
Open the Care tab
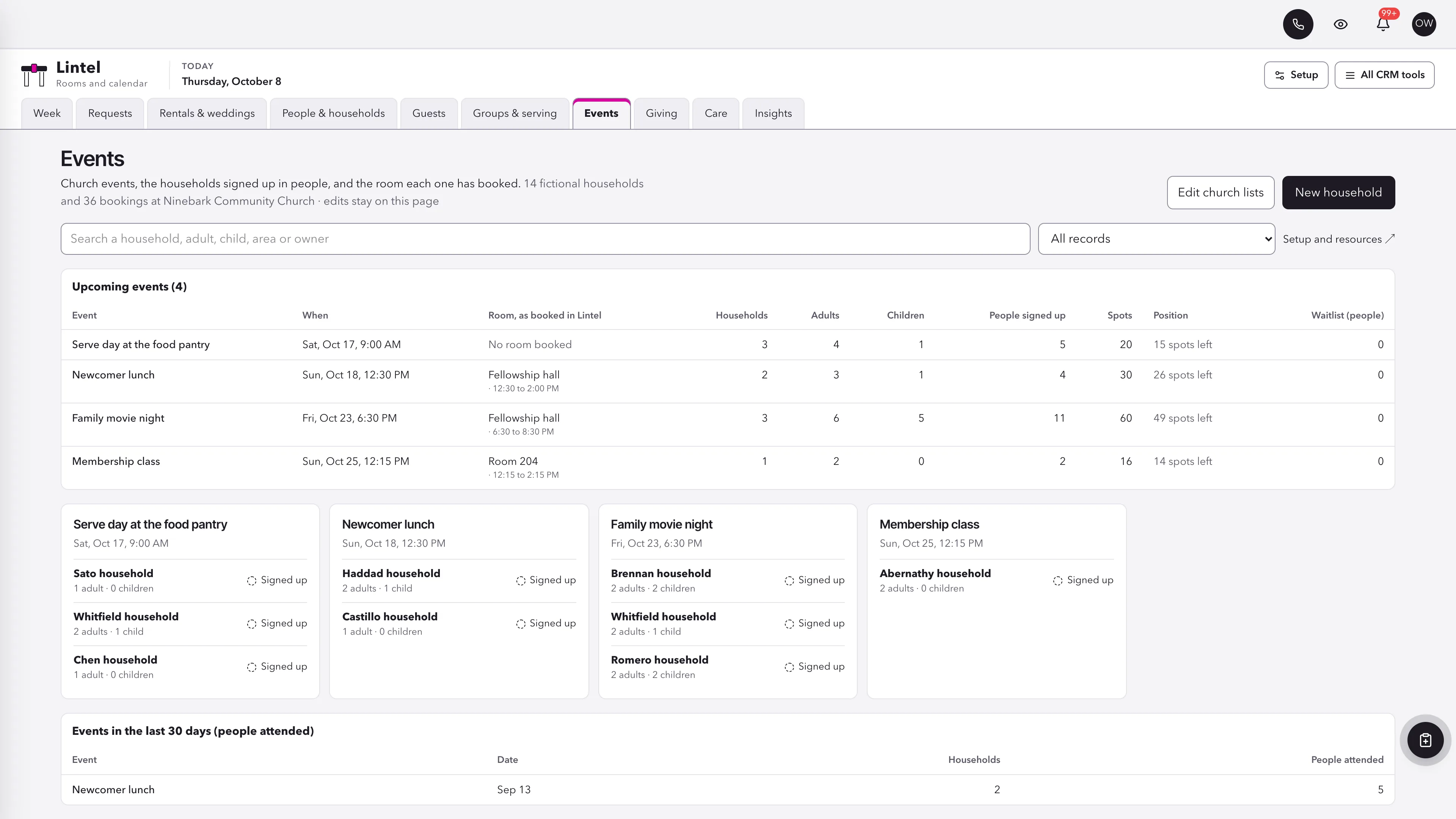716,114
